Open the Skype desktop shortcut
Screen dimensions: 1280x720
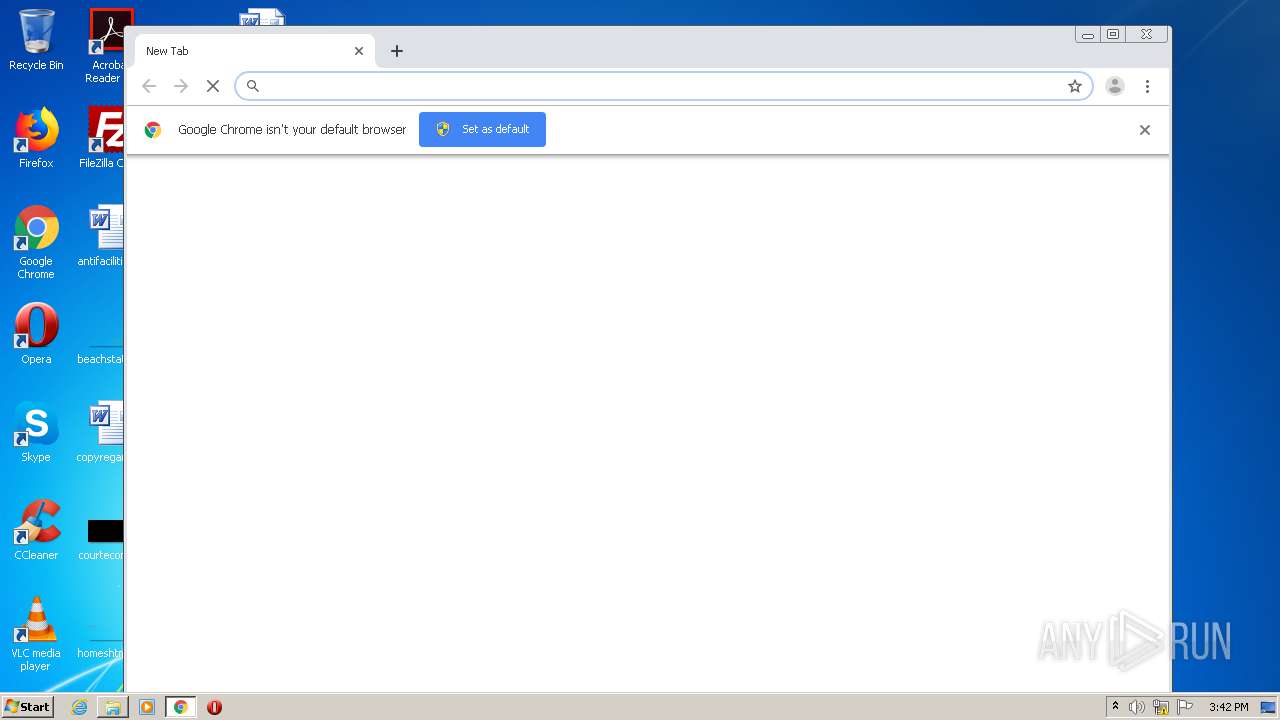point(36,432)
